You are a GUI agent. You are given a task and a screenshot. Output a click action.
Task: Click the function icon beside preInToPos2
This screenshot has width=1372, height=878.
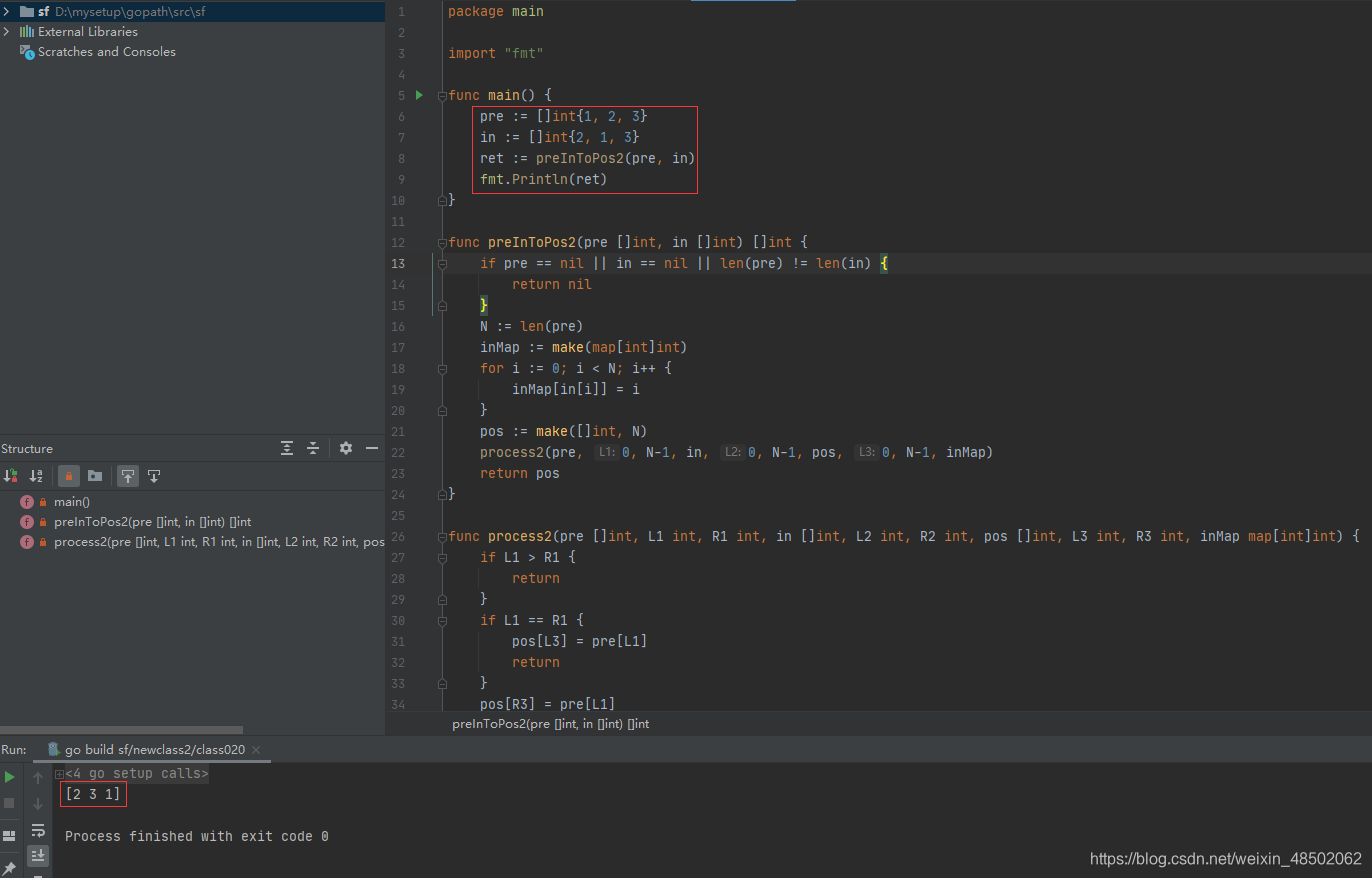[x=27, y=522]
